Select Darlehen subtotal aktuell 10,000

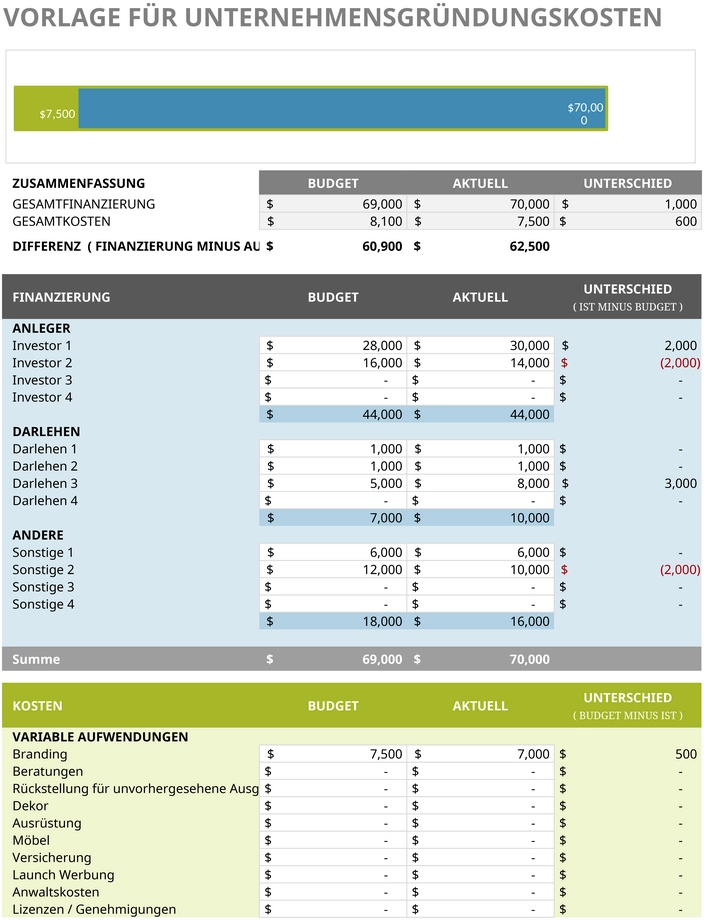point(480,518)
